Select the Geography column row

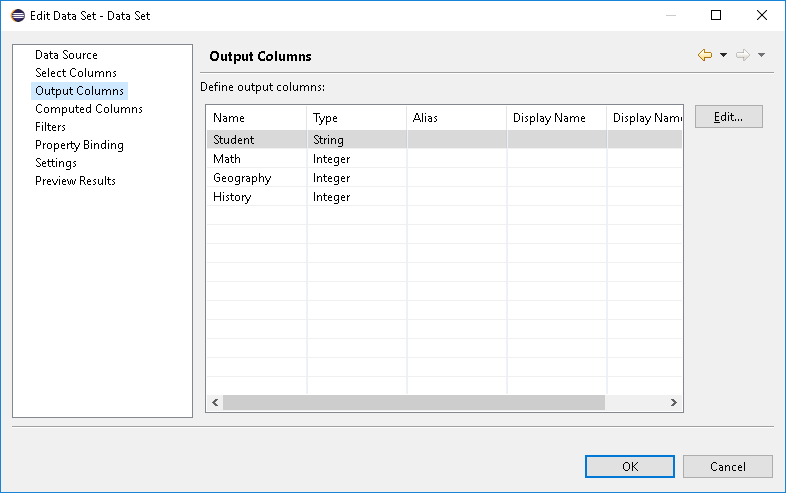444,178
